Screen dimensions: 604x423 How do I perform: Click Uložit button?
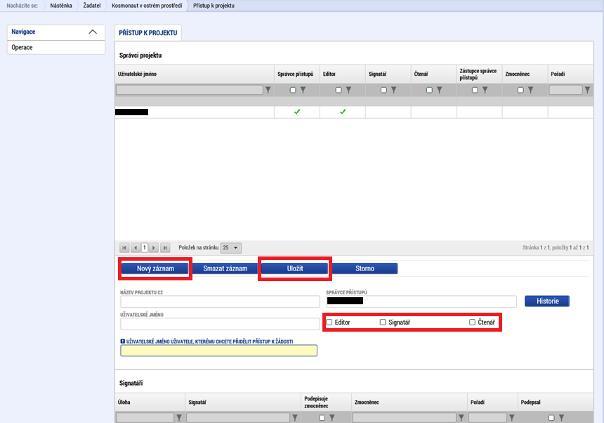click(x=295, y=269)
